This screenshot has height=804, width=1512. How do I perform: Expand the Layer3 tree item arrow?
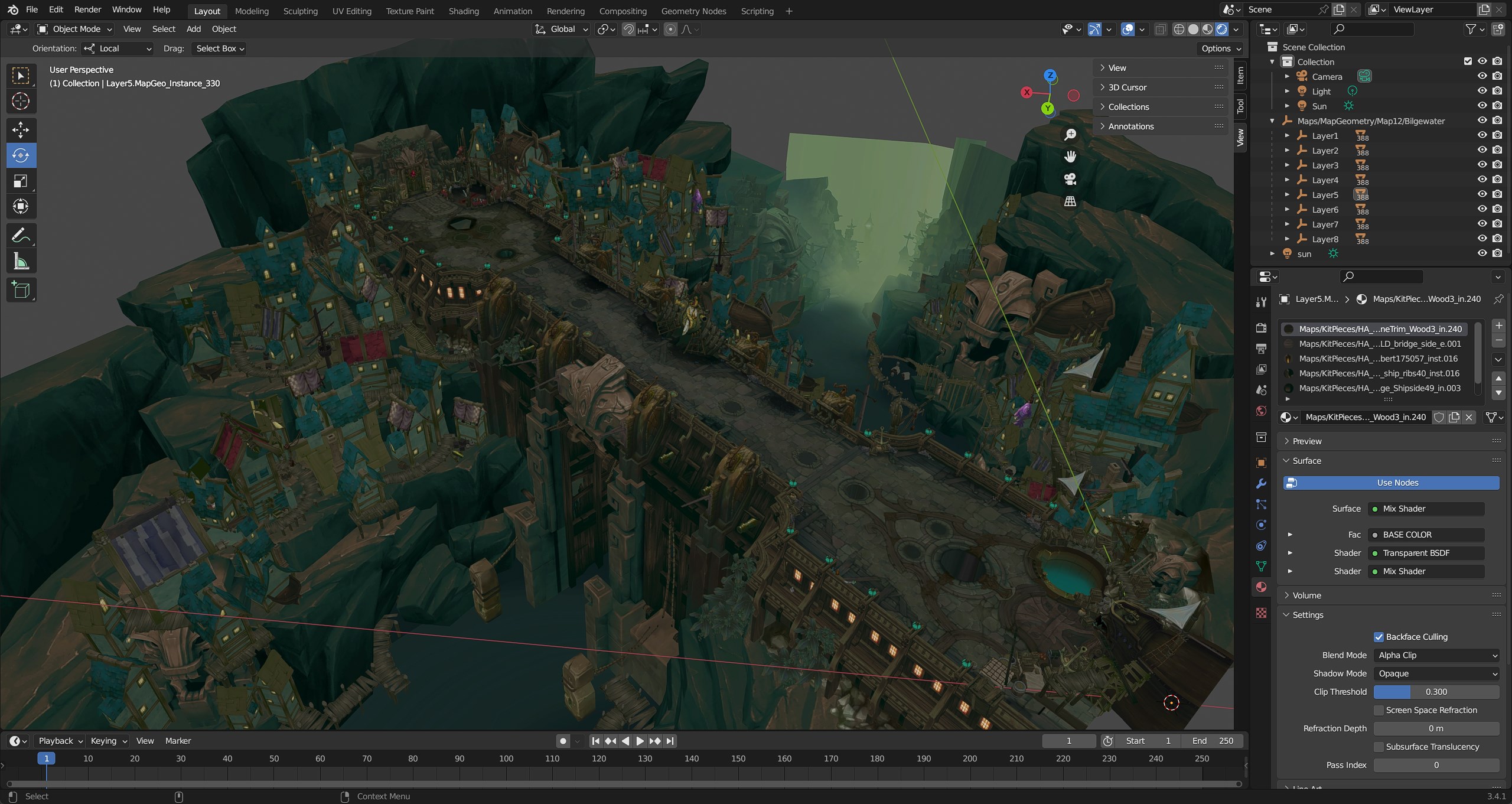point(1287,165)
